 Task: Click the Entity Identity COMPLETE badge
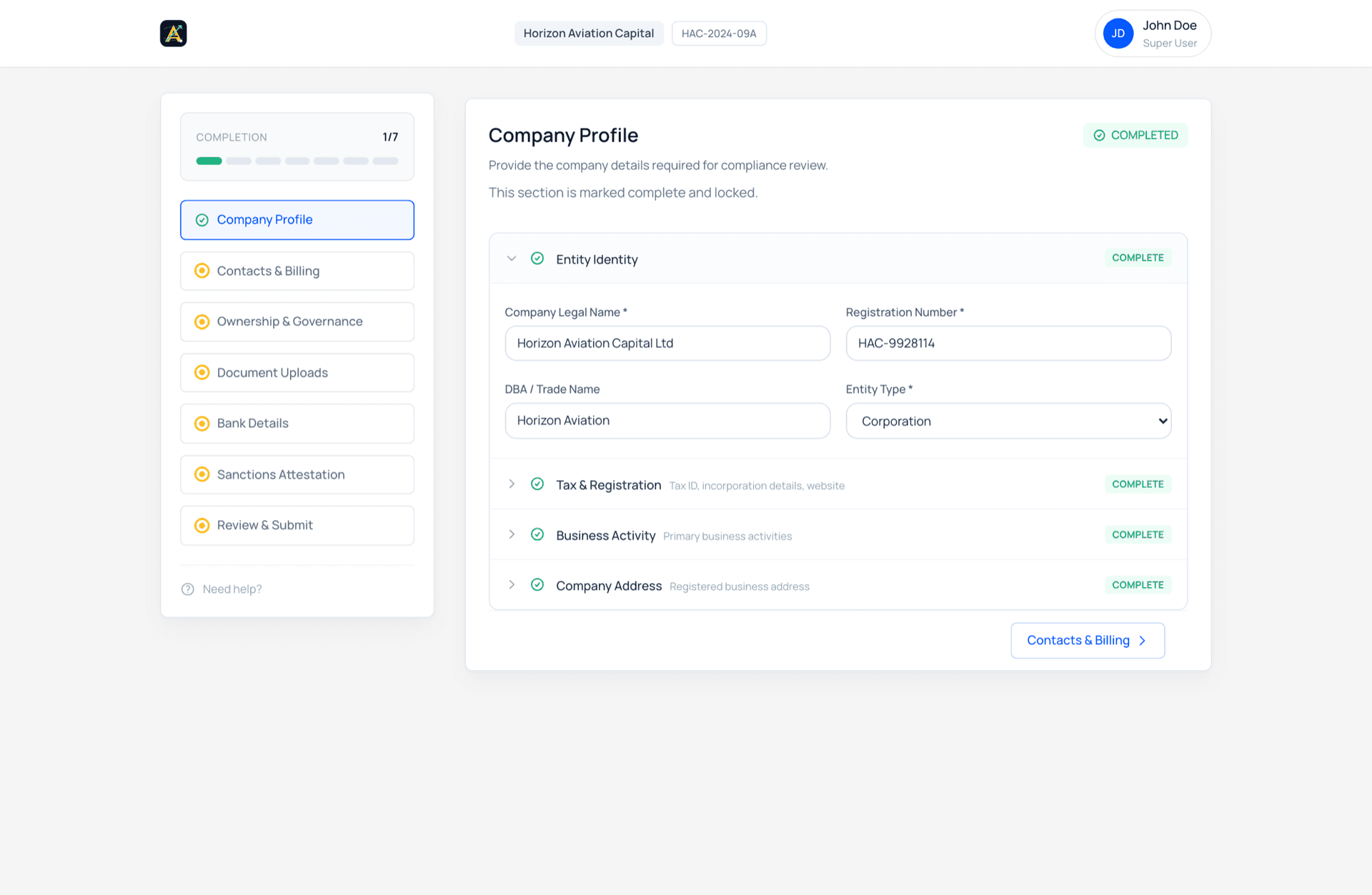pos(1138,258)
